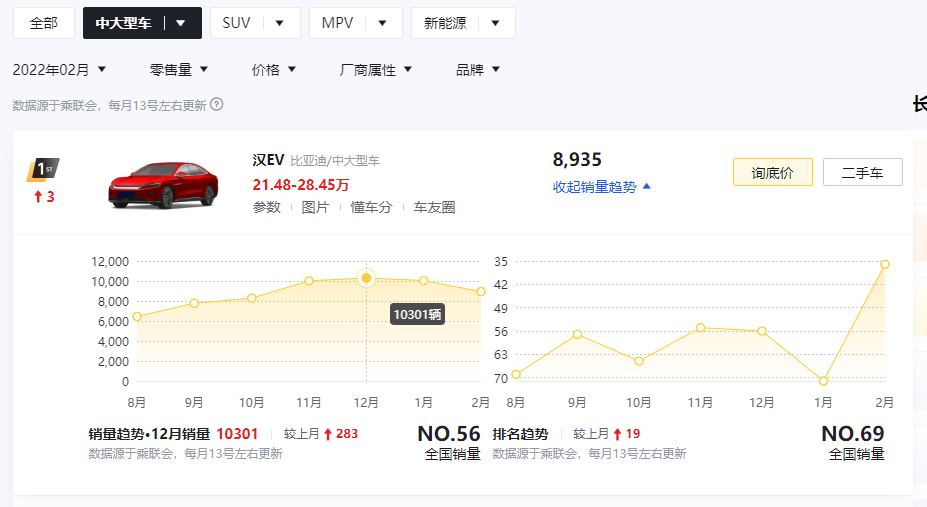Select the 全部 category tab
Screen dimensions: 927x507
point(44,23)
